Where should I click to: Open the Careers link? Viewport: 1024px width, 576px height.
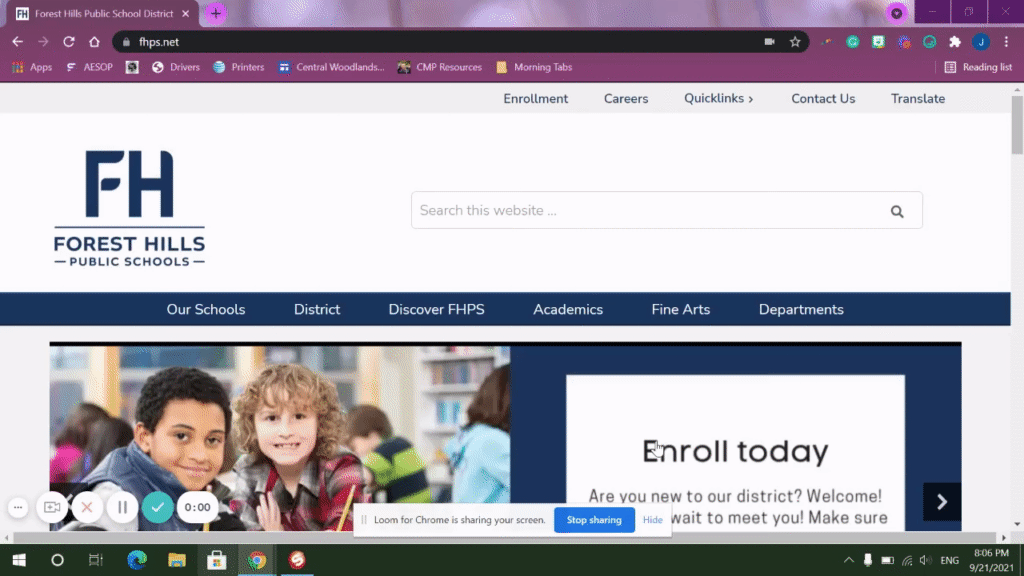(626, 99)
